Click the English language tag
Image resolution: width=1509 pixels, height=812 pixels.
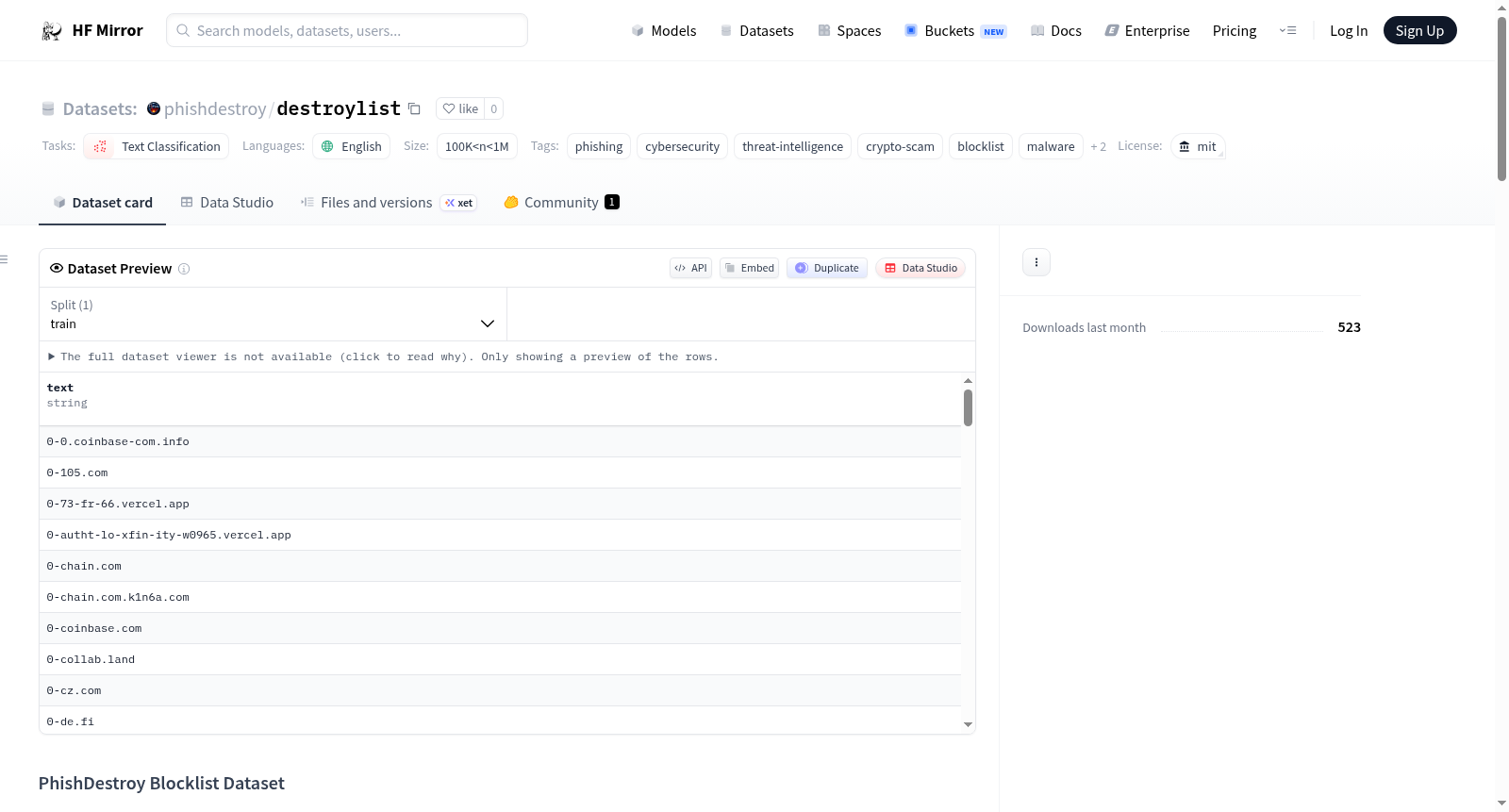[x=351, y=146]
